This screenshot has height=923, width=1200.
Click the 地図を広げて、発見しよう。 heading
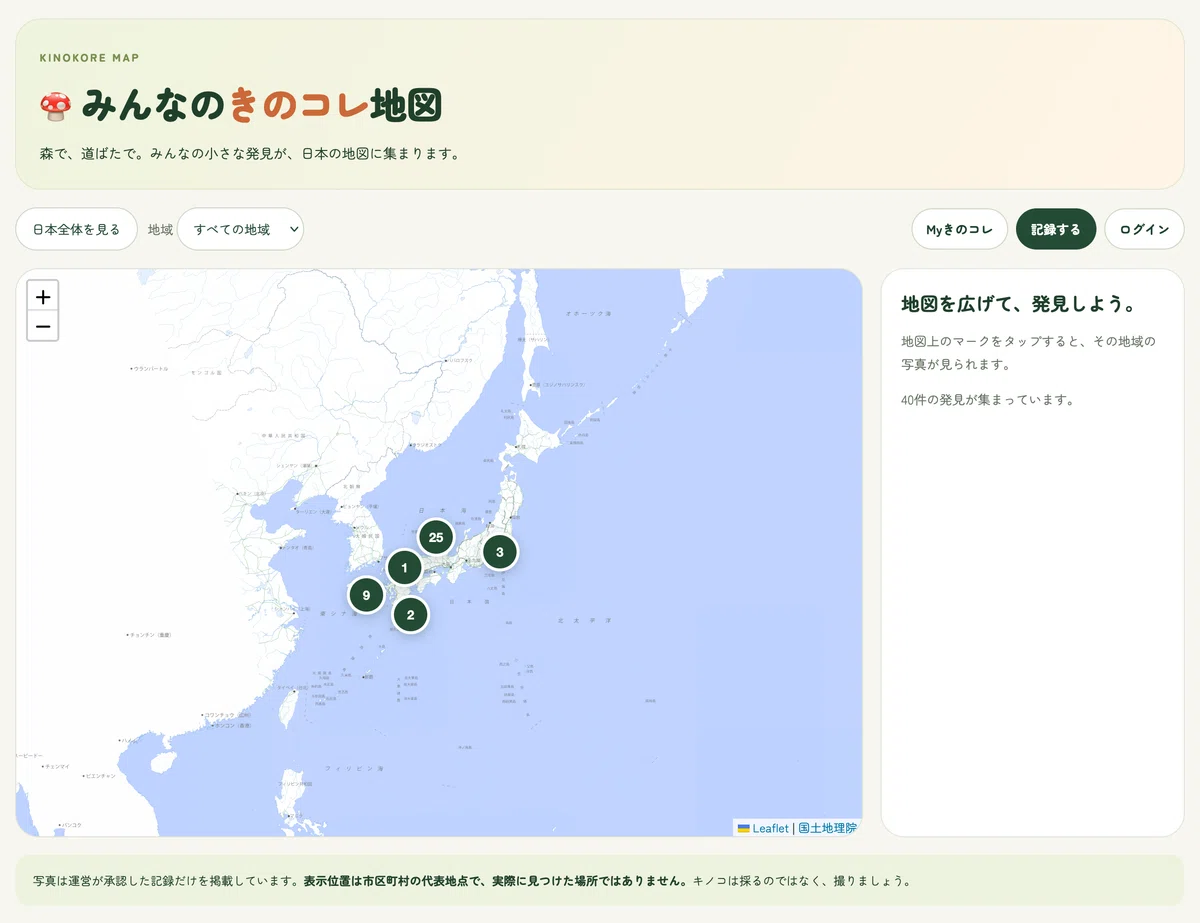(x=1019, y=304)
